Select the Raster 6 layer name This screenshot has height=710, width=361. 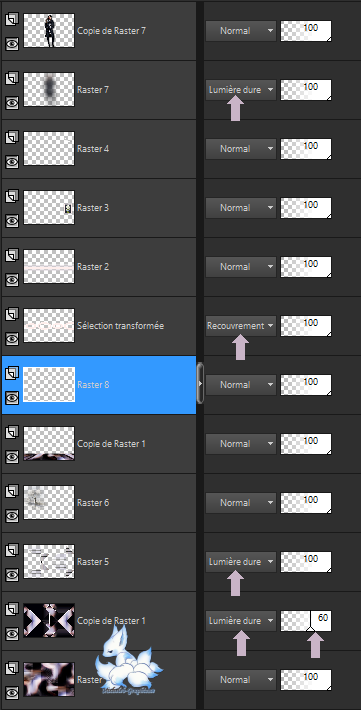tap(93, 503)
